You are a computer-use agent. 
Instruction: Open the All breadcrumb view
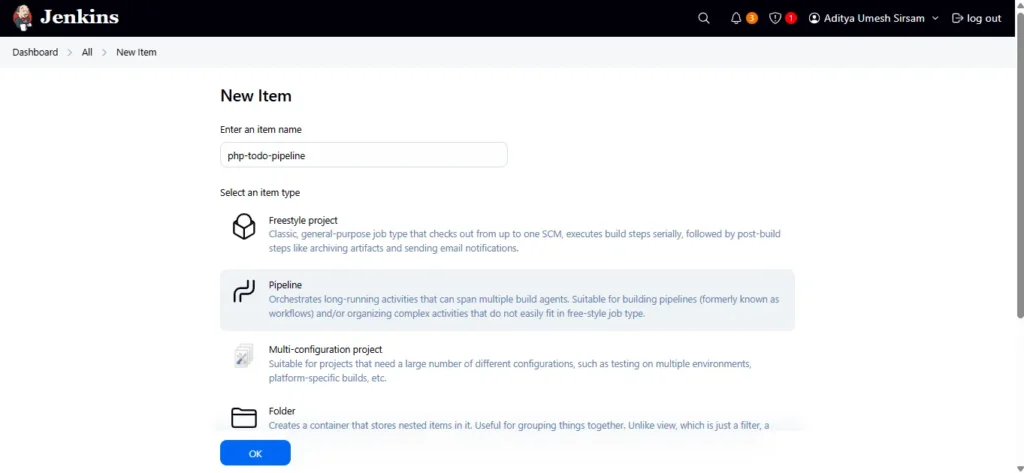point(87,52)
